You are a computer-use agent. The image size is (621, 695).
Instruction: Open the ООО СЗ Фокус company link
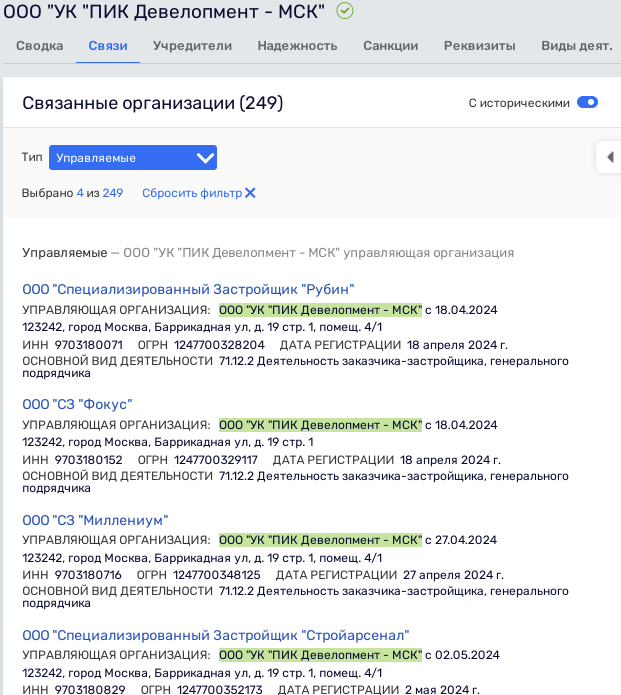point(77,404)
